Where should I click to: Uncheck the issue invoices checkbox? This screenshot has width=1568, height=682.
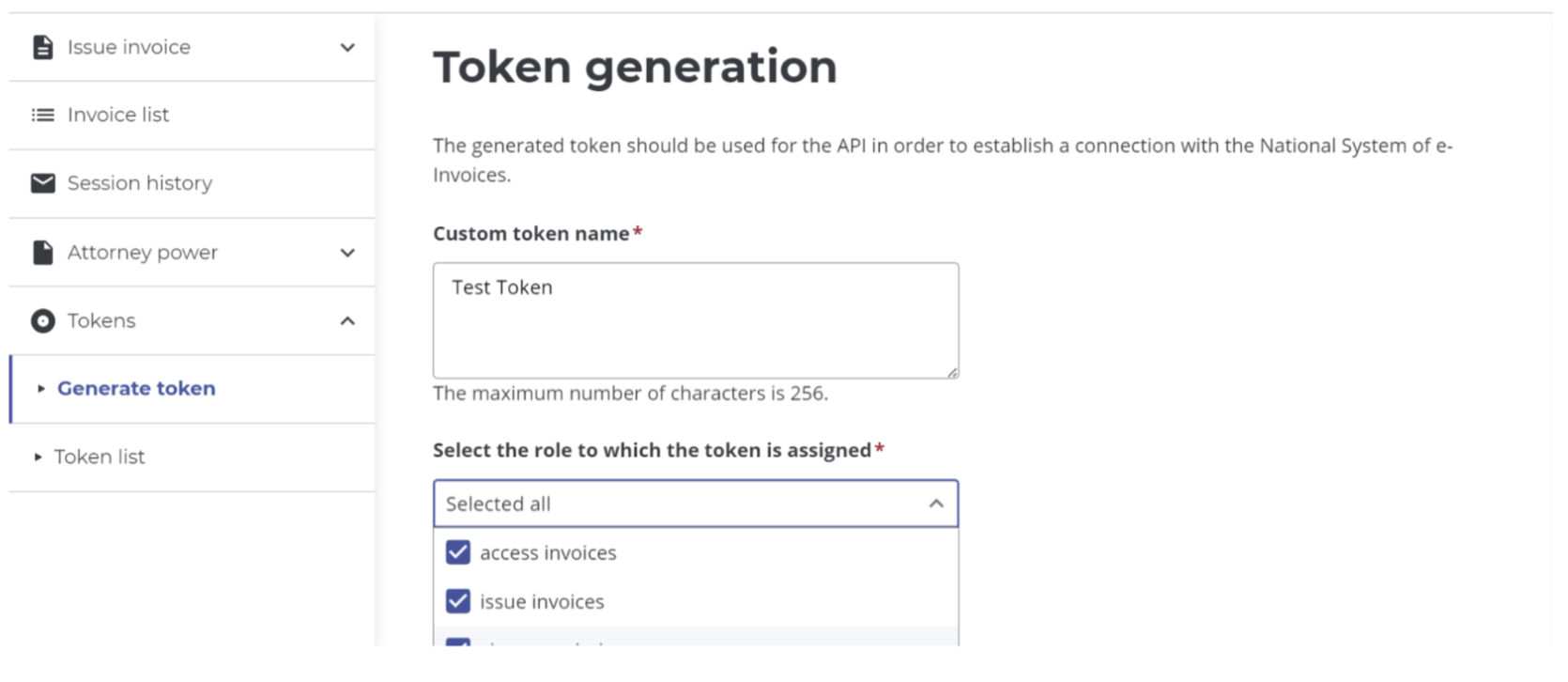pyautogui.click(x=458, y=601)
